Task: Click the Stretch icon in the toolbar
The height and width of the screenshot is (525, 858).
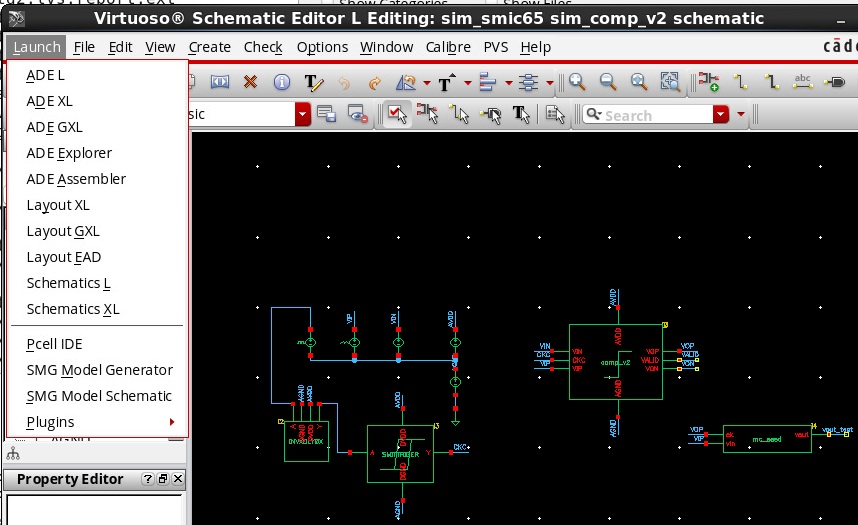Action: pyautogui.click(x=220, y=83)
